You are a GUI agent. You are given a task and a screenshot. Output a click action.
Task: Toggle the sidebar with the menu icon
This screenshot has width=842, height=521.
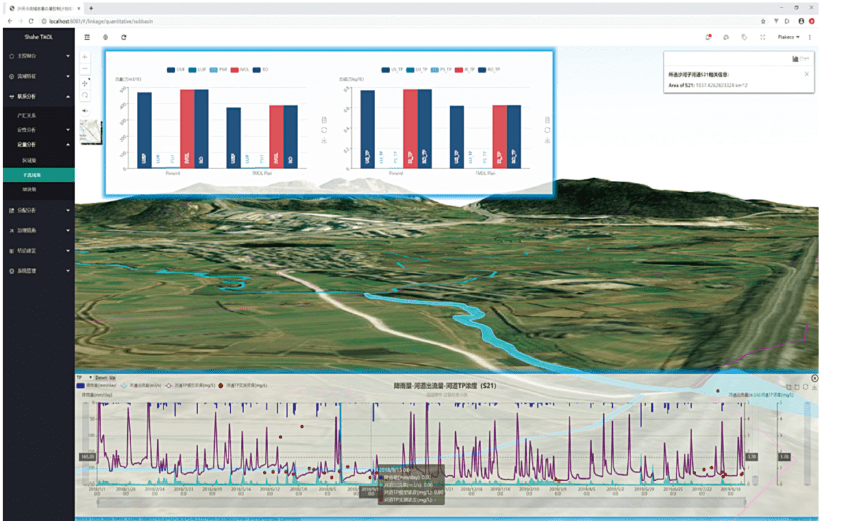[87, 37]
